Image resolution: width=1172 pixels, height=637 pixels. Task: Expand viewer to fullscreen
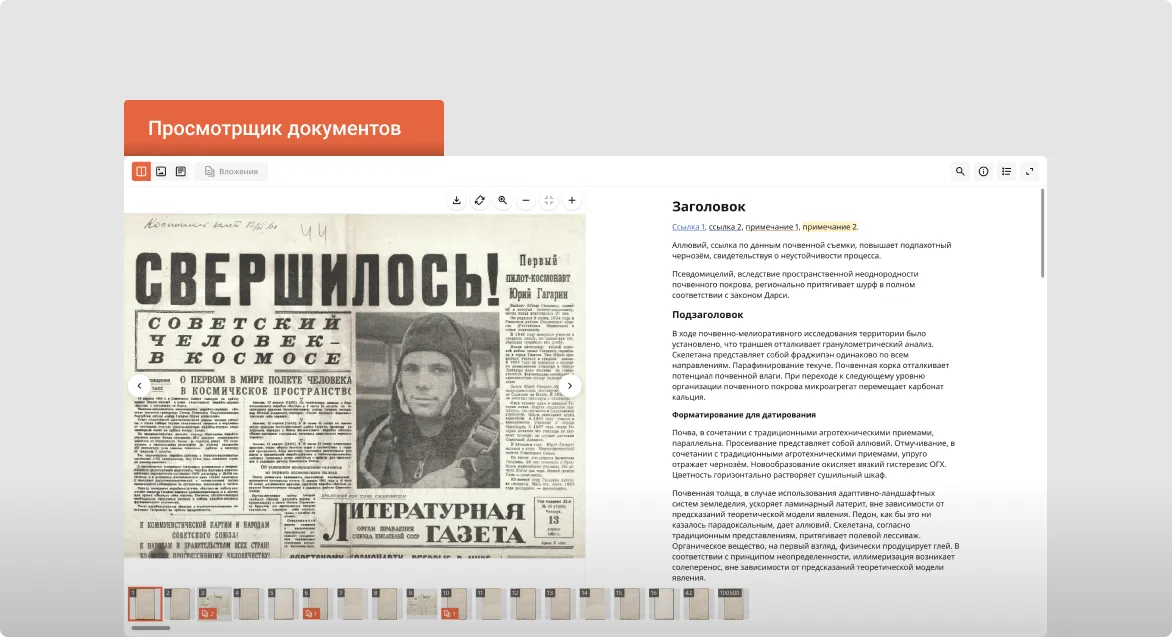1030,171
